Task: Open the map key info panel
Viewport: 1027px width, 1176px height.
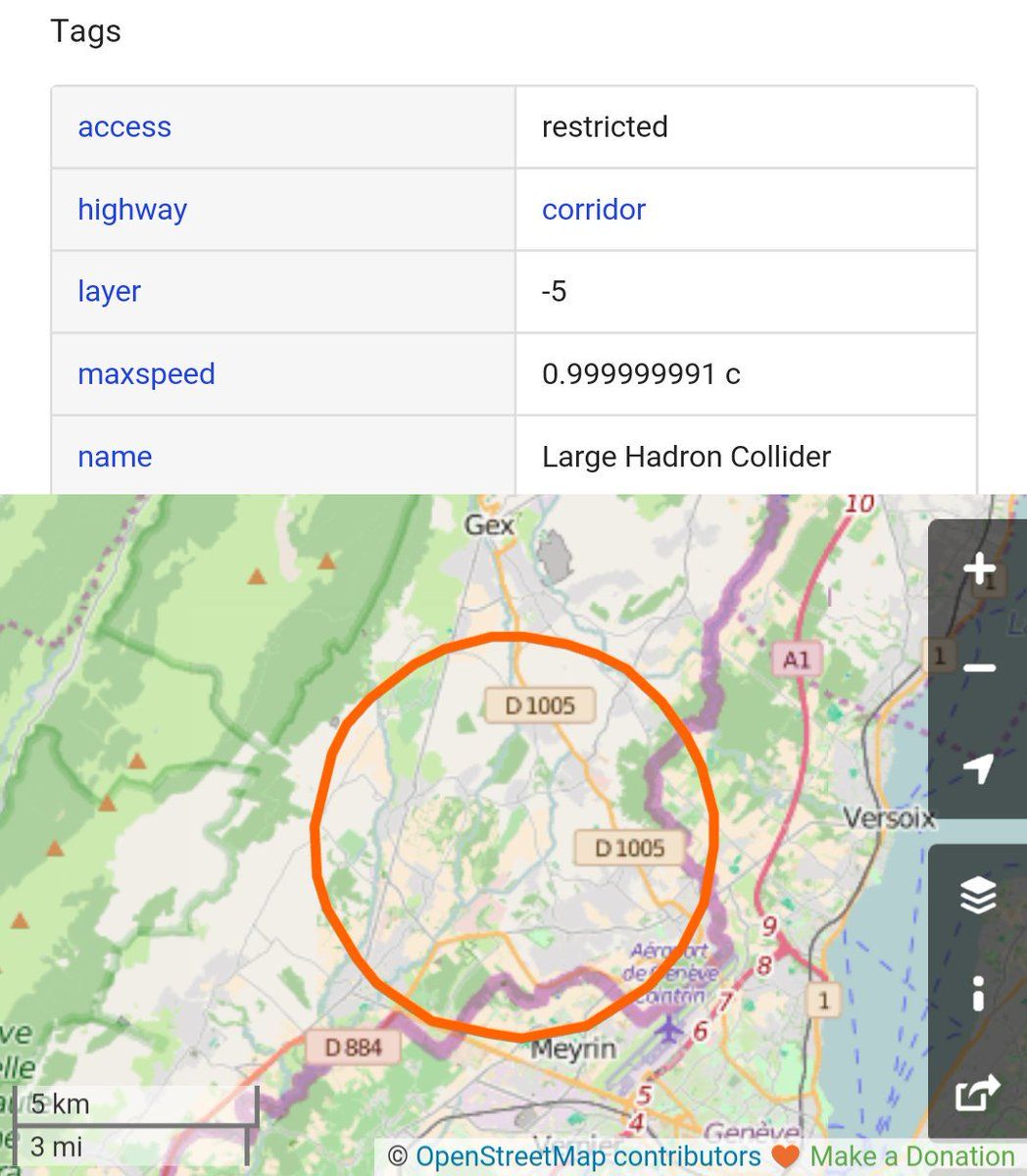Action: coord(978,994)
